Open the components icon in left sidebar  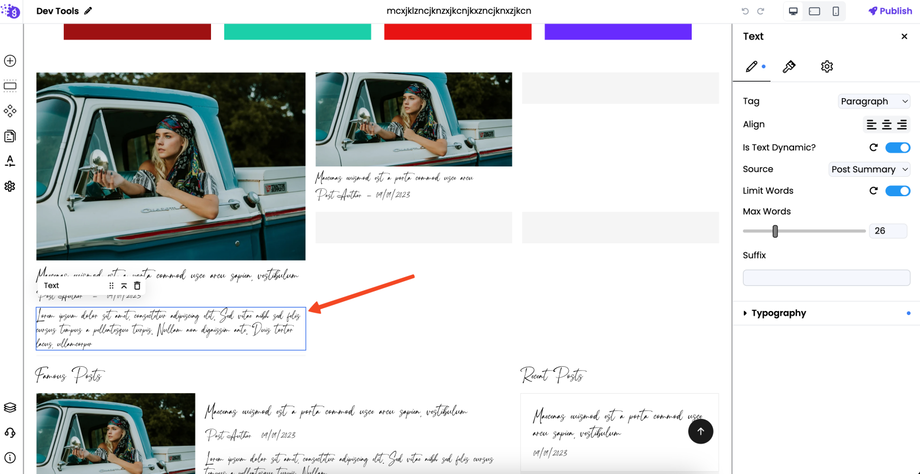(x=10, y=111)
